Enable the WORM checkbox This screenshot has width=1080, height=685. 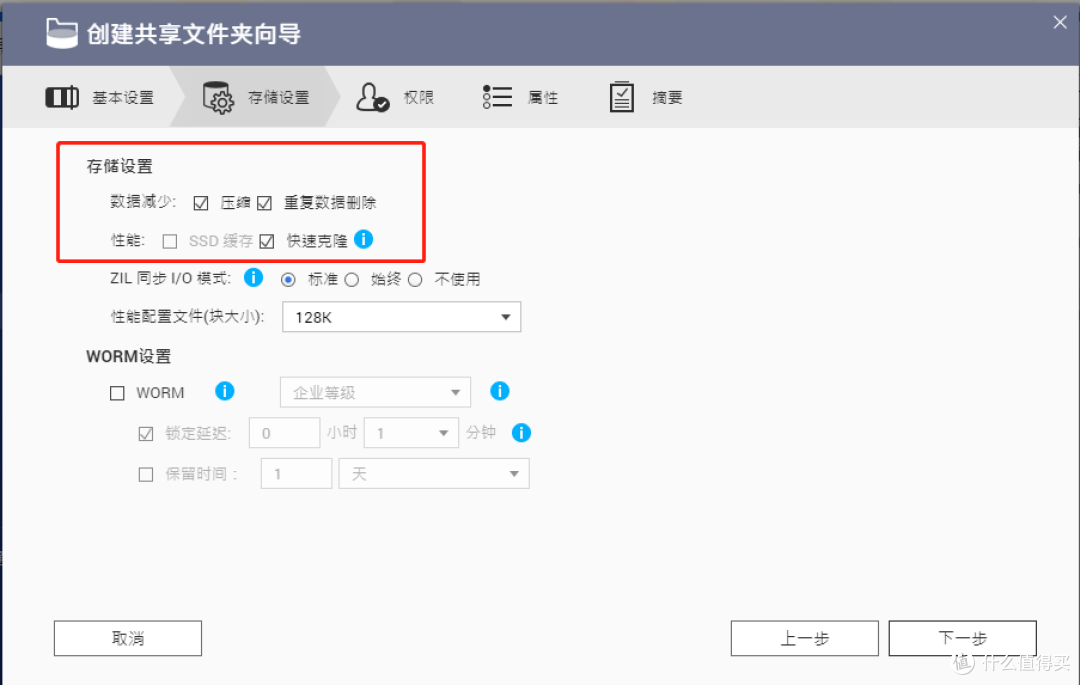click(117, 393)
